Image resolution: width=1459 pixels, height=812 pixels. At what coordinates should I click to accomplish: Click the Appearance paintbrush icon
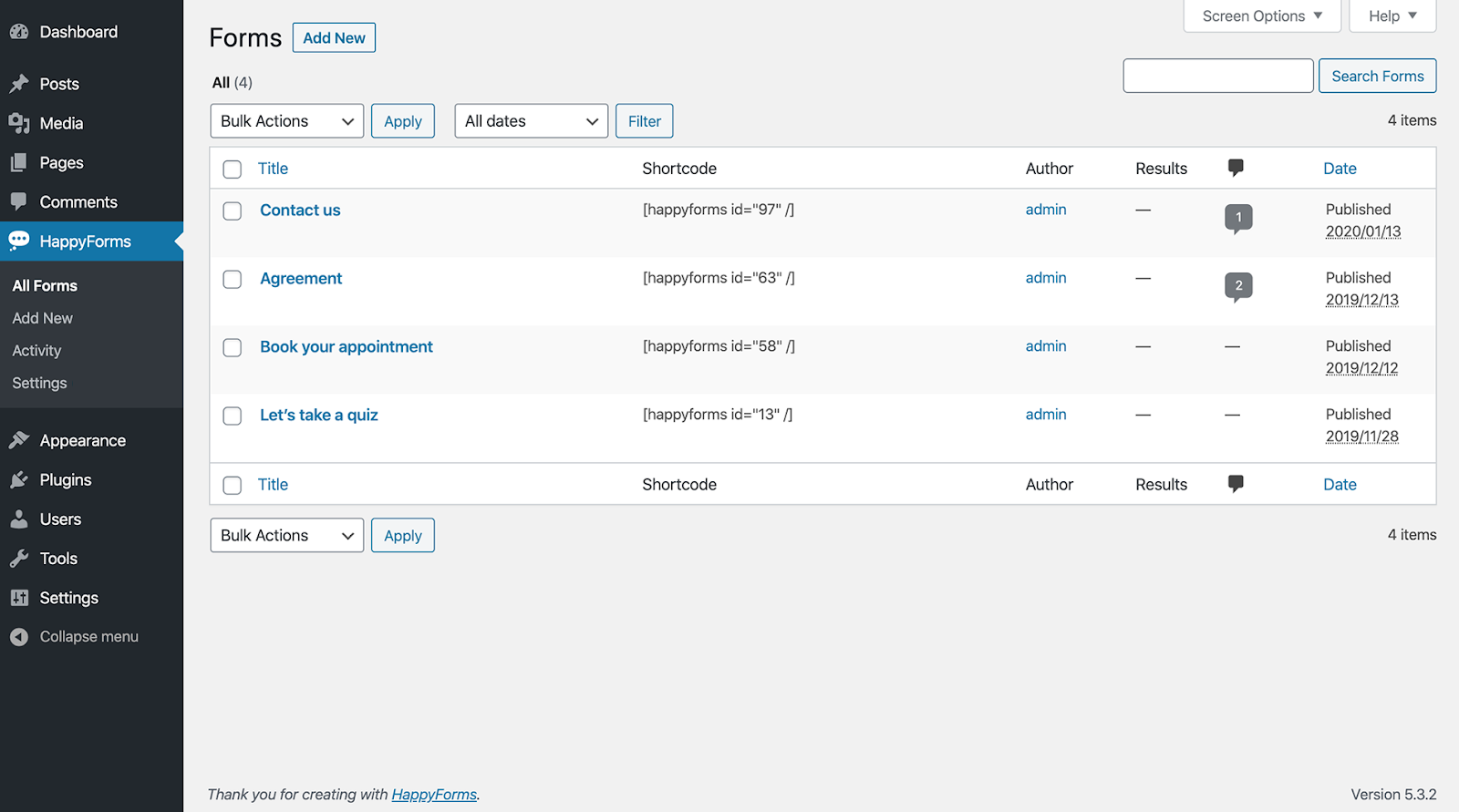[x=19, y=440]
